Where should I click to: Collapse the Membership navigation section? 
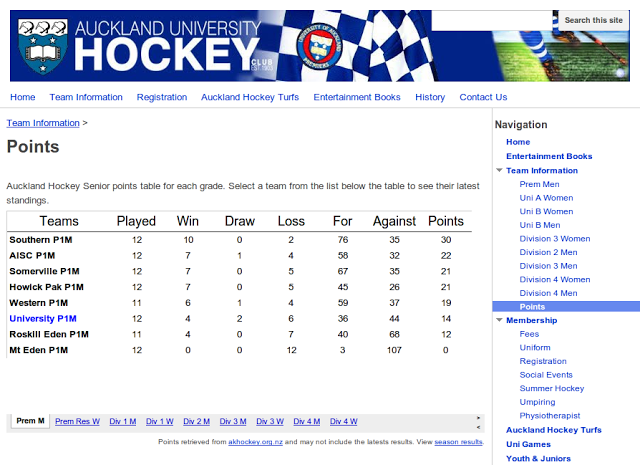pyautogui.click(x=500, y=321)
